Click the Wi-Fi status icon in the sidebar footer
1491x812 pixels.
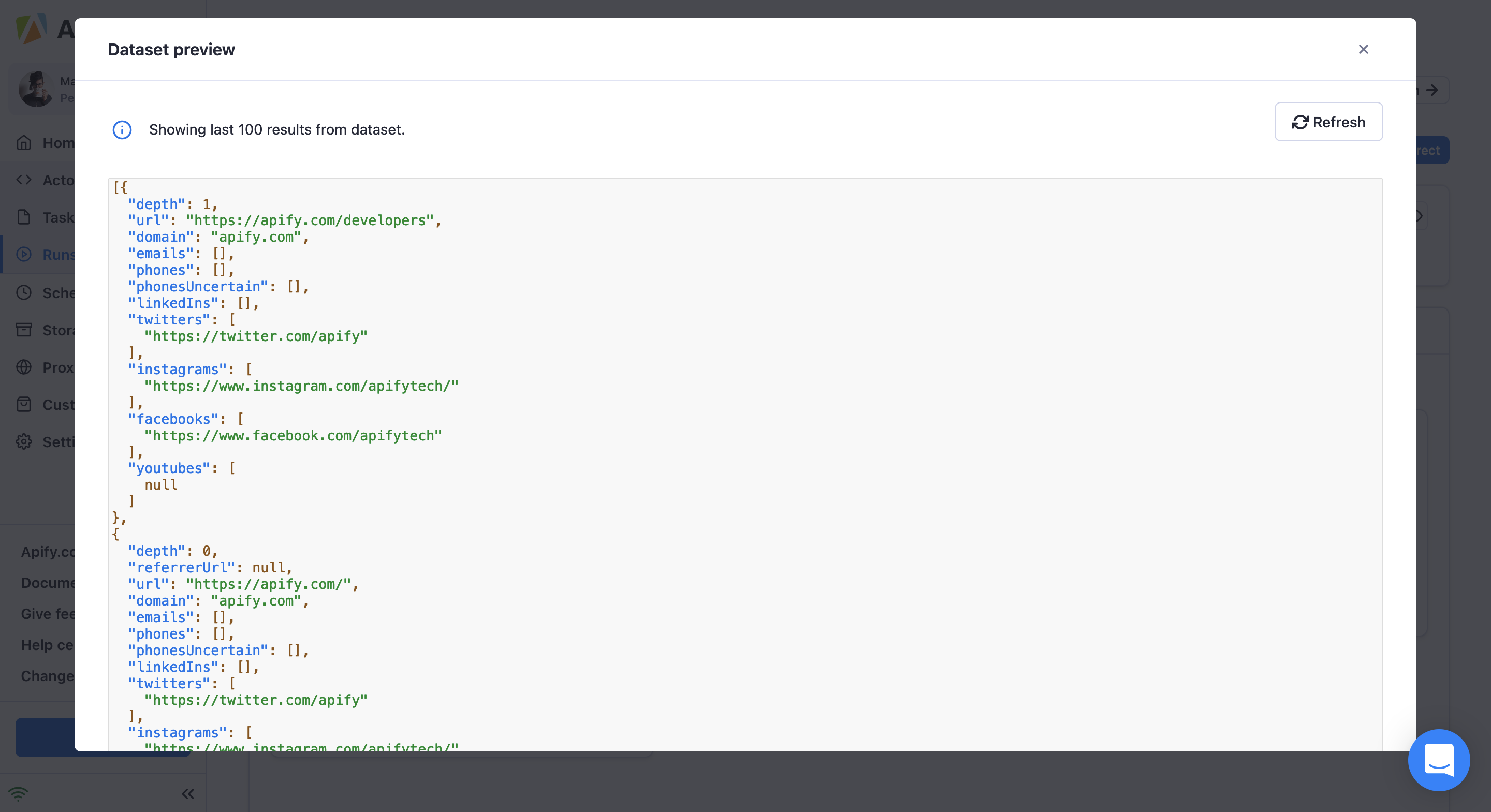[x=19, y=793]
